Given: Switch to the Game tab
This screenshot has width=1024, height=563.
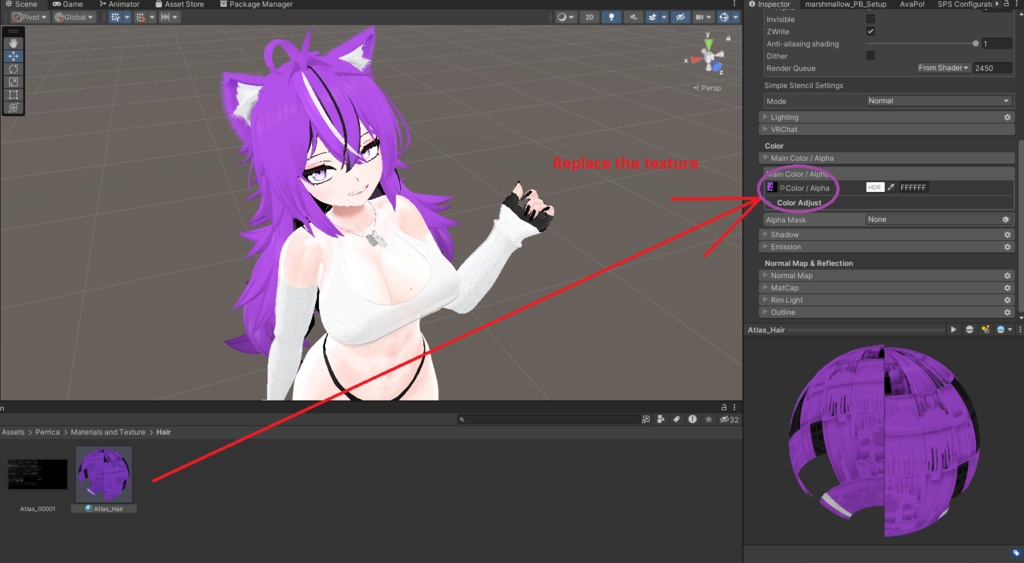Looking at the screenshot, I should [x=68, y=4].
